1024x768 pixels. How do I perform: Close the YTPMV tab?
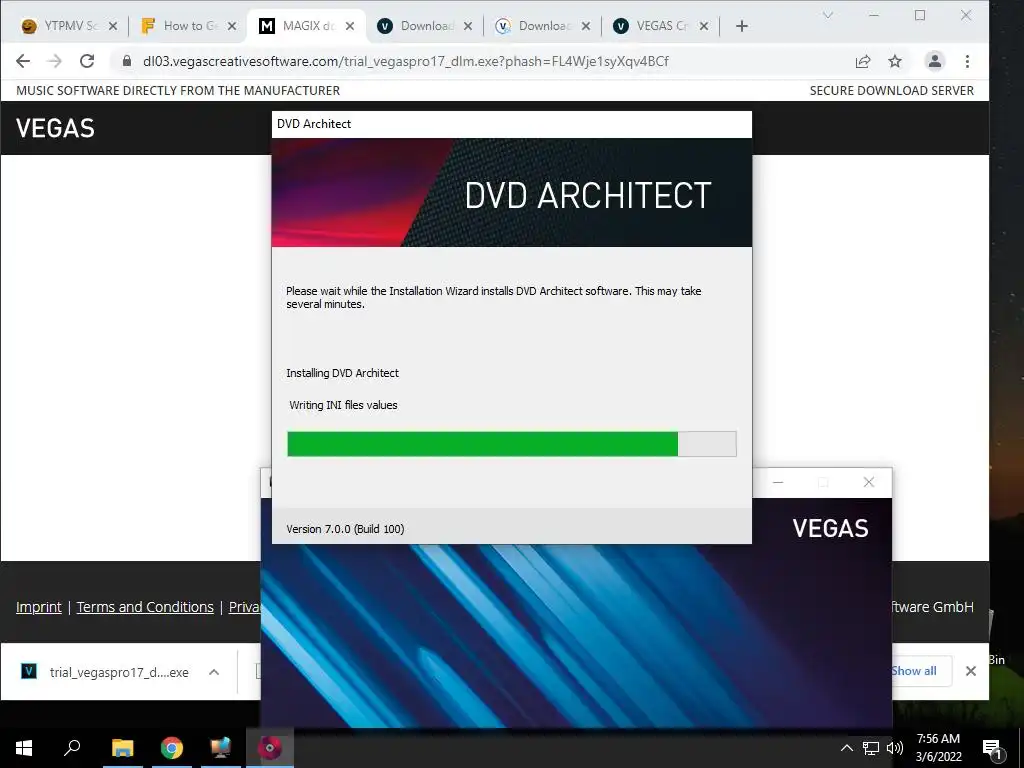[113, 26]
